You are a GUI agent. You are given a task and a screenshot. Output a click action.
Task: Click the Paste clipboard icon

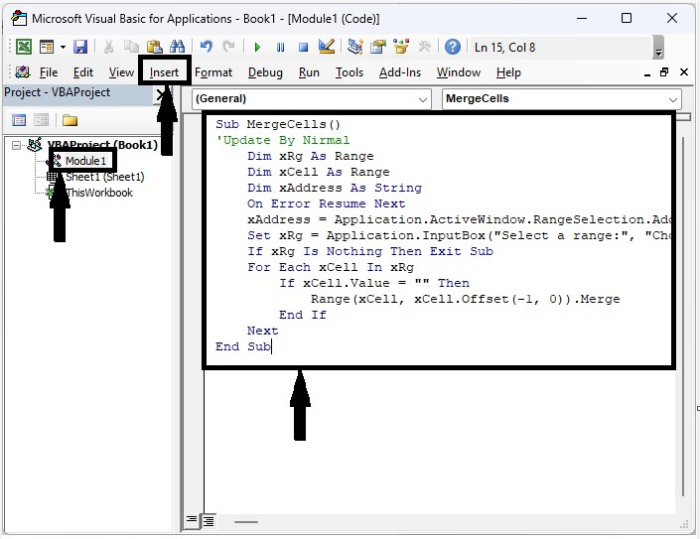pyautogui.click(x=154, y=47)
